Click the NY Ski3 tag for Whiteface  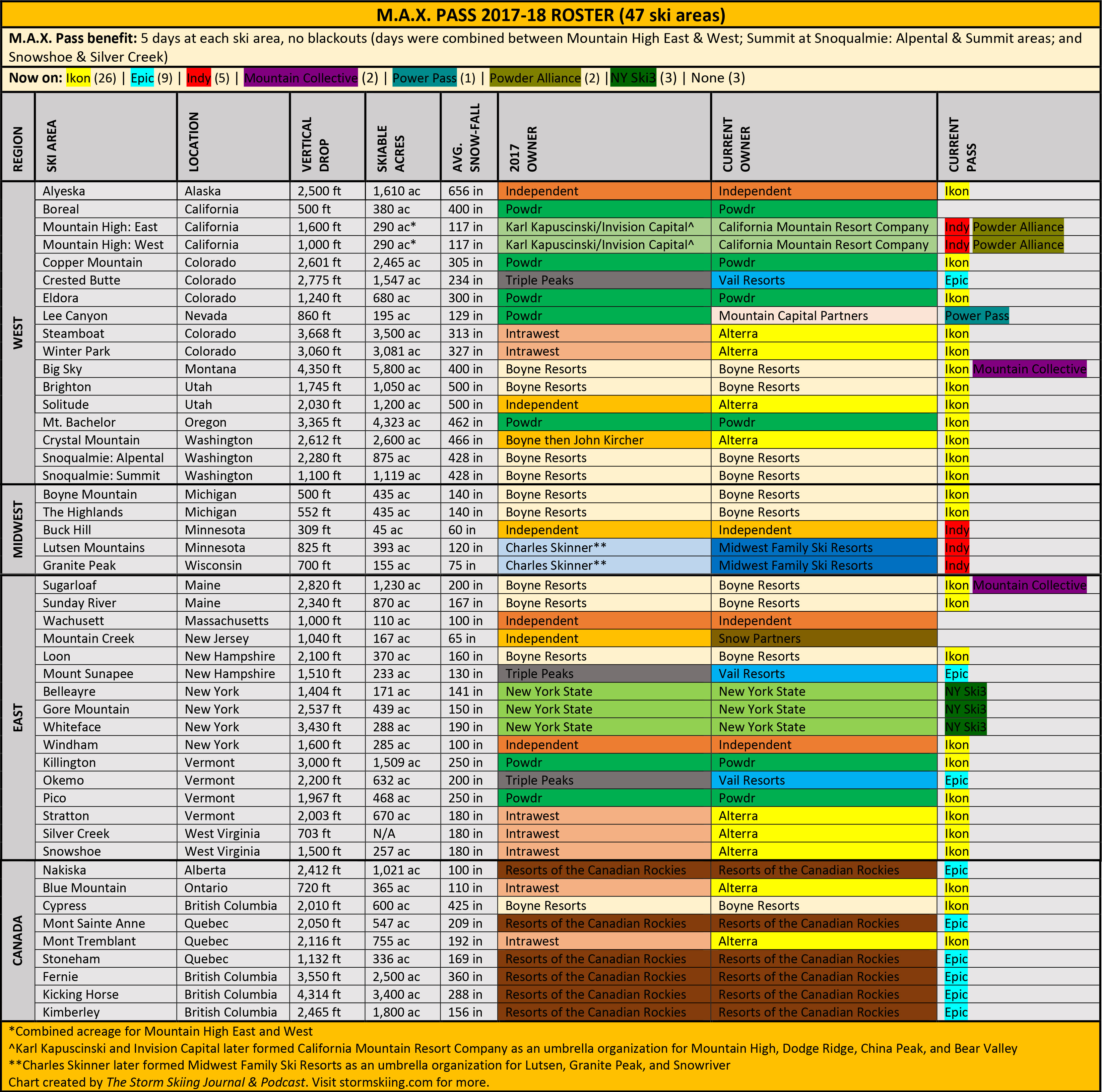(965, 727)
